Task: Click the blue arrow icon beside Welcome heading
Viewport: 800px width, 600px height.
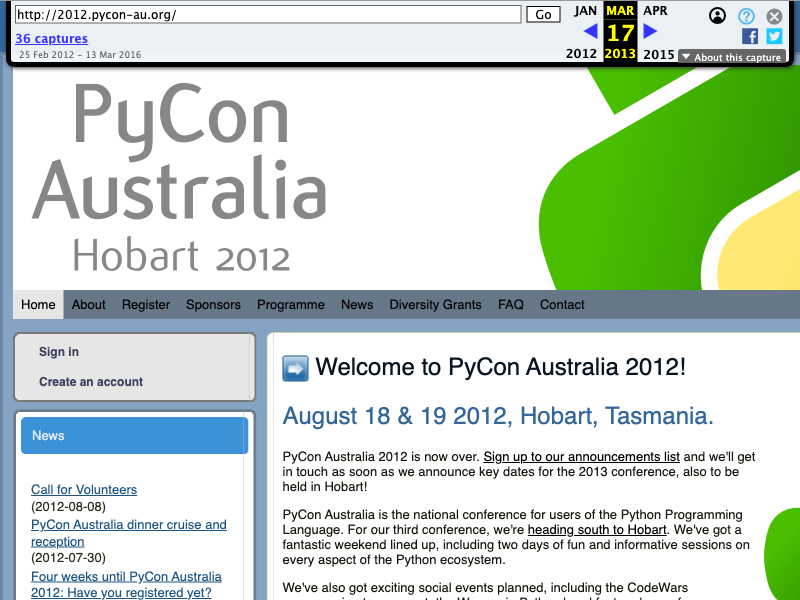Action: coord(295,368)
